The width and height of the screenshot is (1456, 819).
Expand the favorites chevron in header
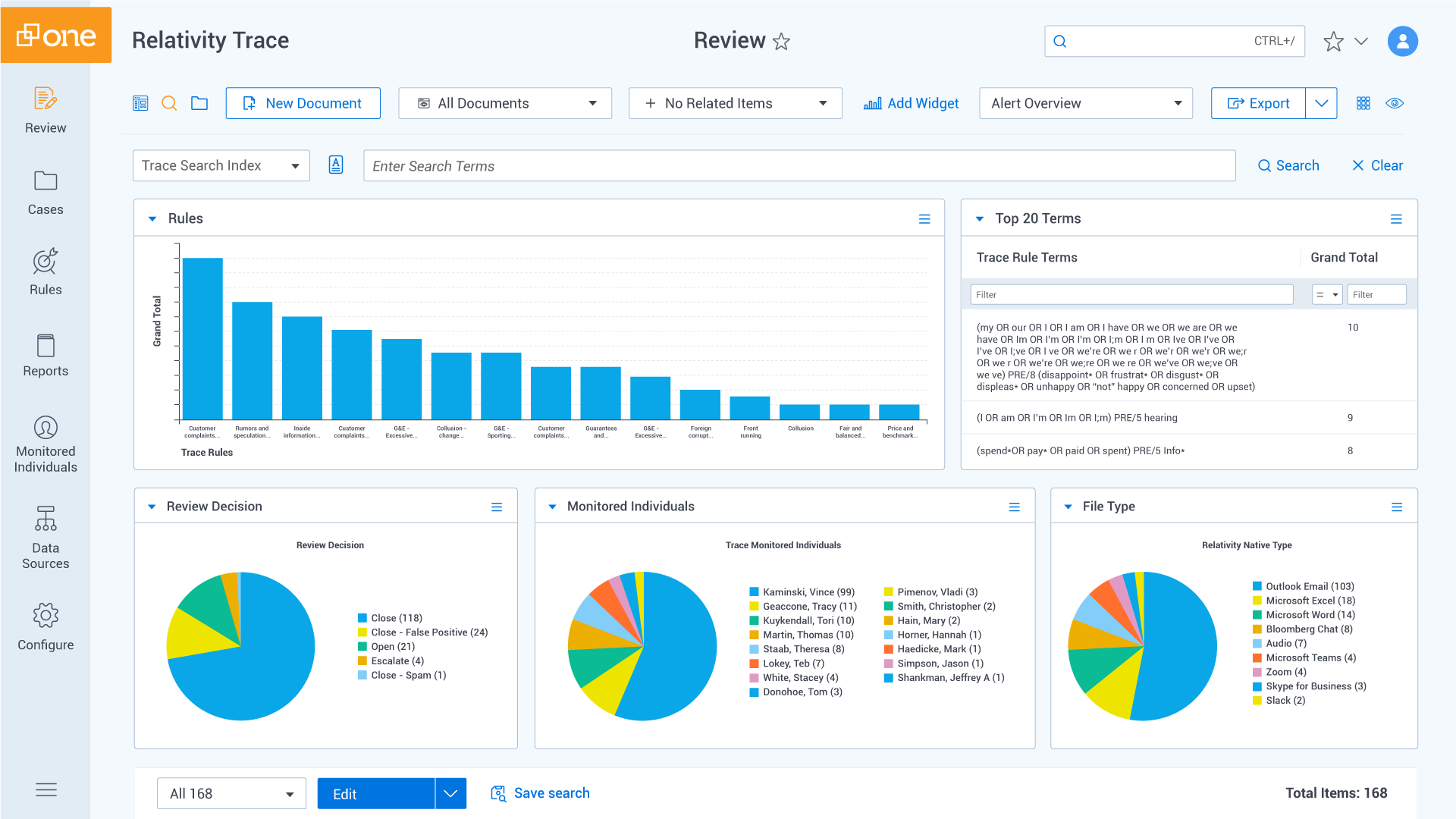click(x=1361, y=41)
